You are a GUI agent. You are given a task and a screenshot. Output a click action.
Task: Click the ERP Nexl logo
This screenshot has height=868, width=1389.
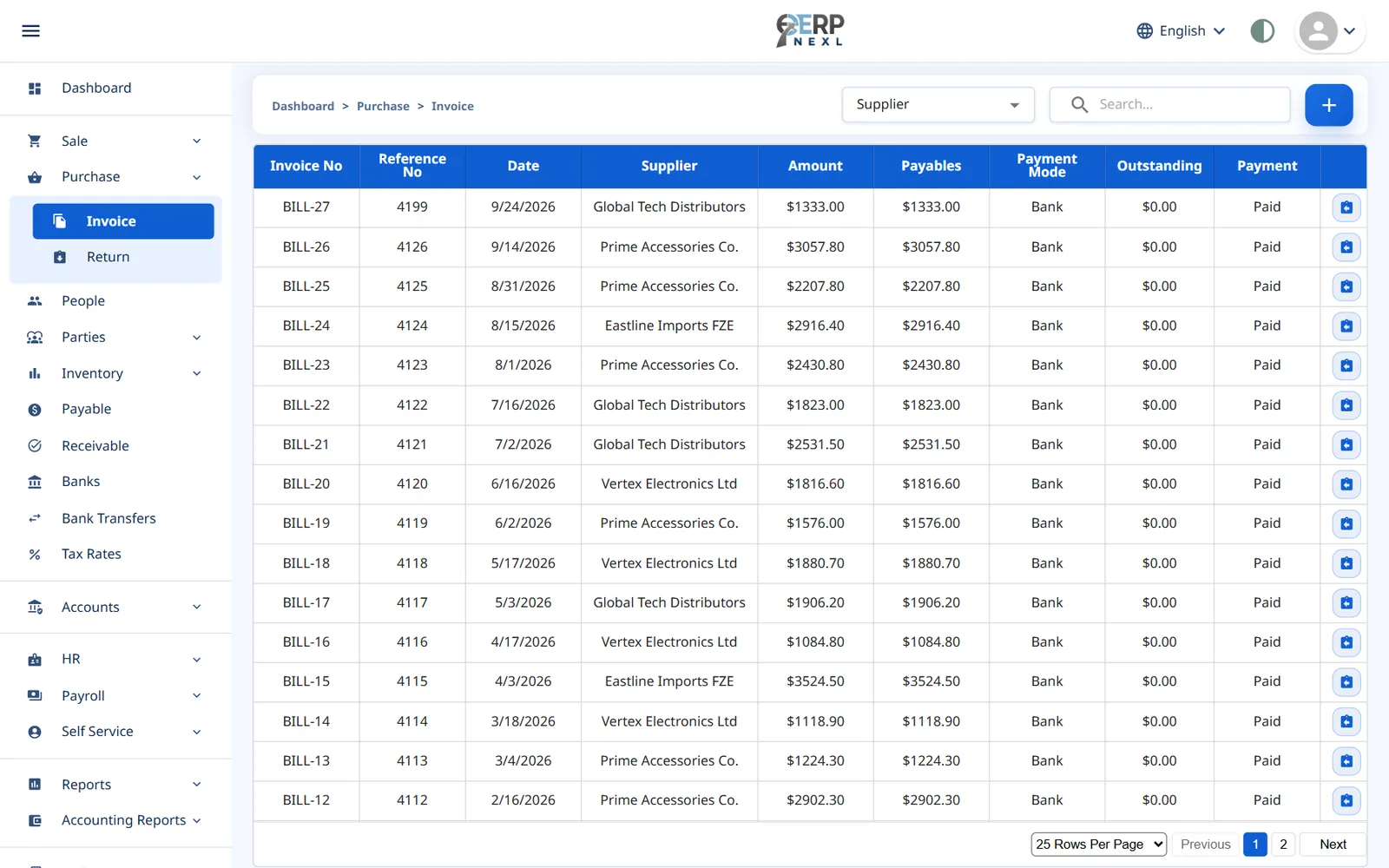[x=810, y=30]
